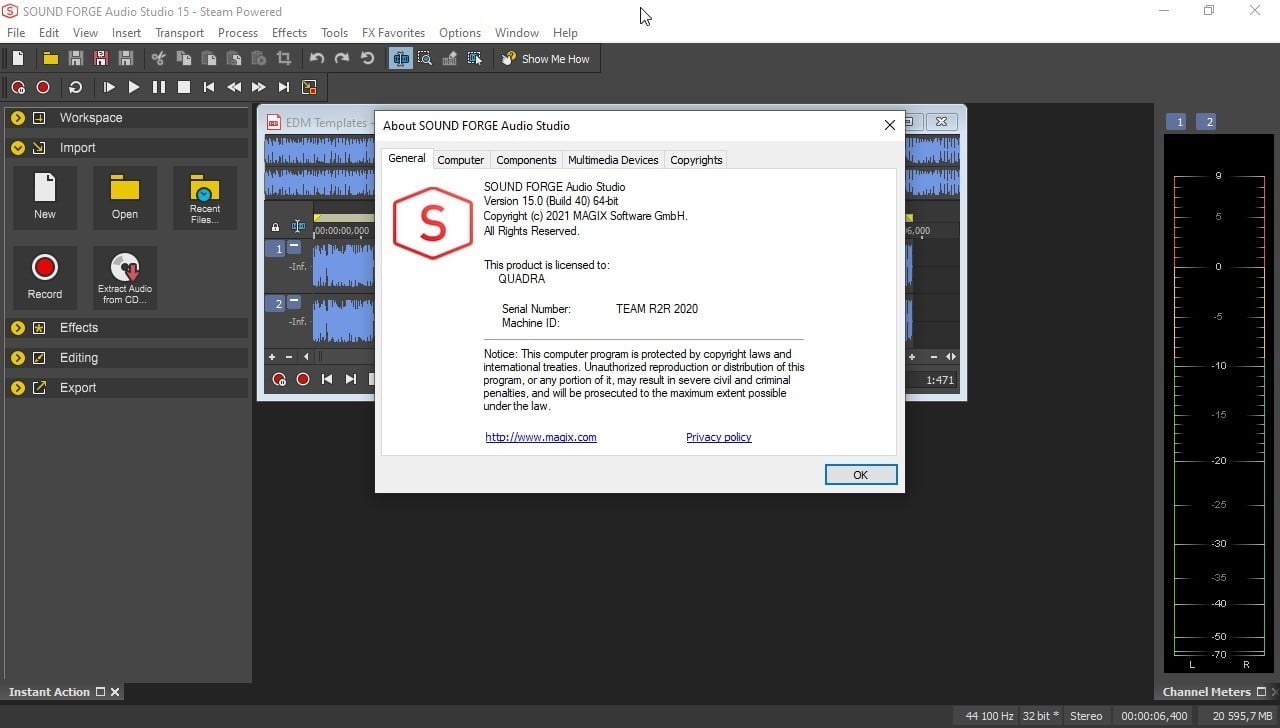Click red Record button in EDM Templates window
The width and height of the screenshot is (1280, 728).
click(x=303, y=380)
